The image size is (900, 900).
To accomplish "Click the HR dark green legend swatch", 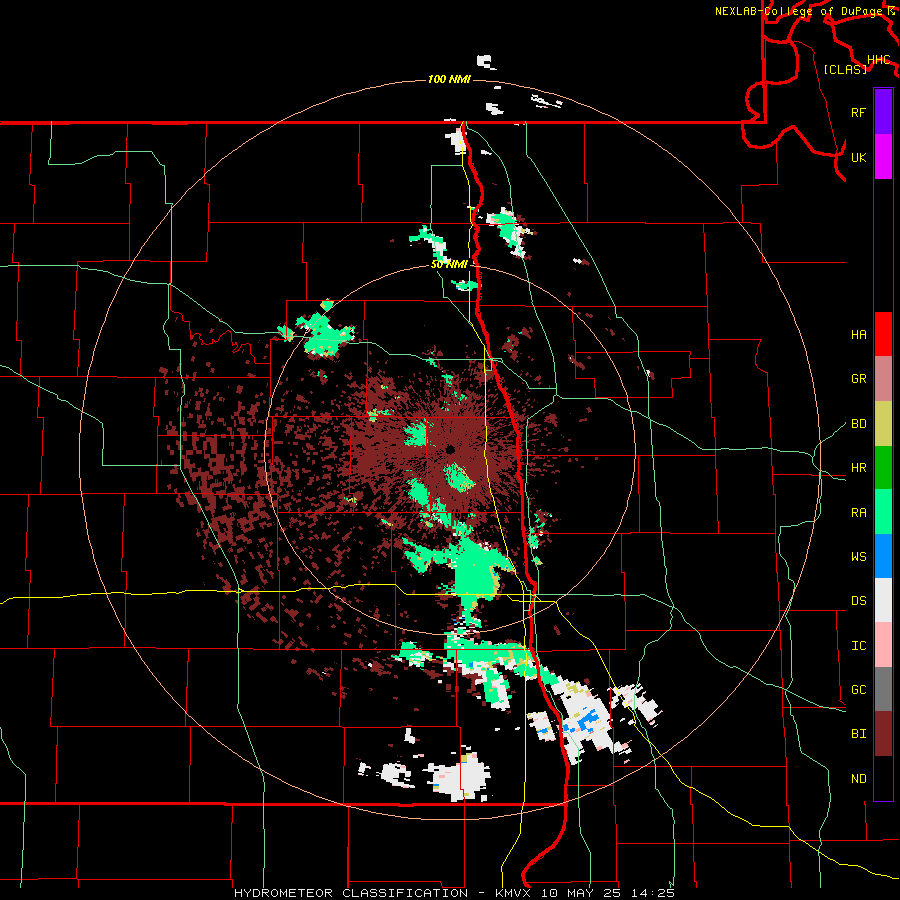I will pyautogui.click(x=883, y=468).
